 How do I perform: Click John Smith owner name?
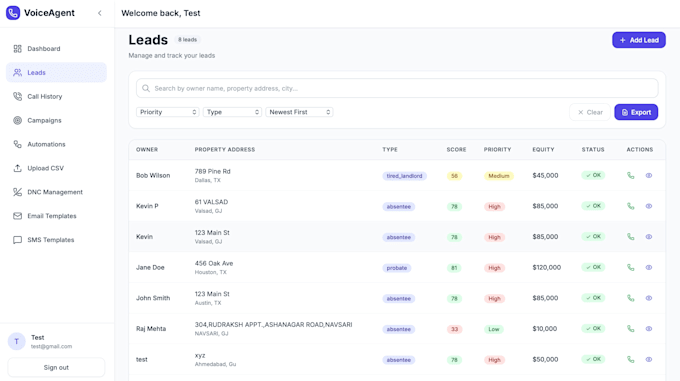click(153, 298)
